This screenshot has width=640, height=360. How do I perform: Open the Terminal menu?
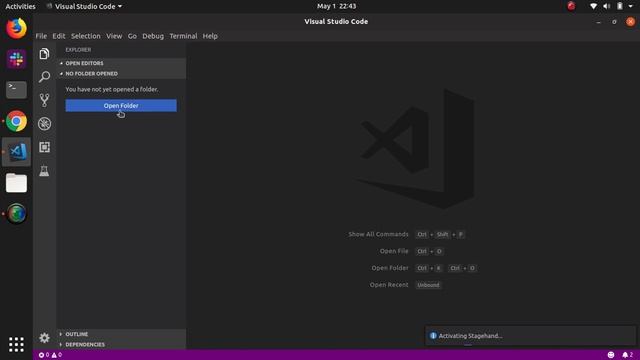pos(183,36)
